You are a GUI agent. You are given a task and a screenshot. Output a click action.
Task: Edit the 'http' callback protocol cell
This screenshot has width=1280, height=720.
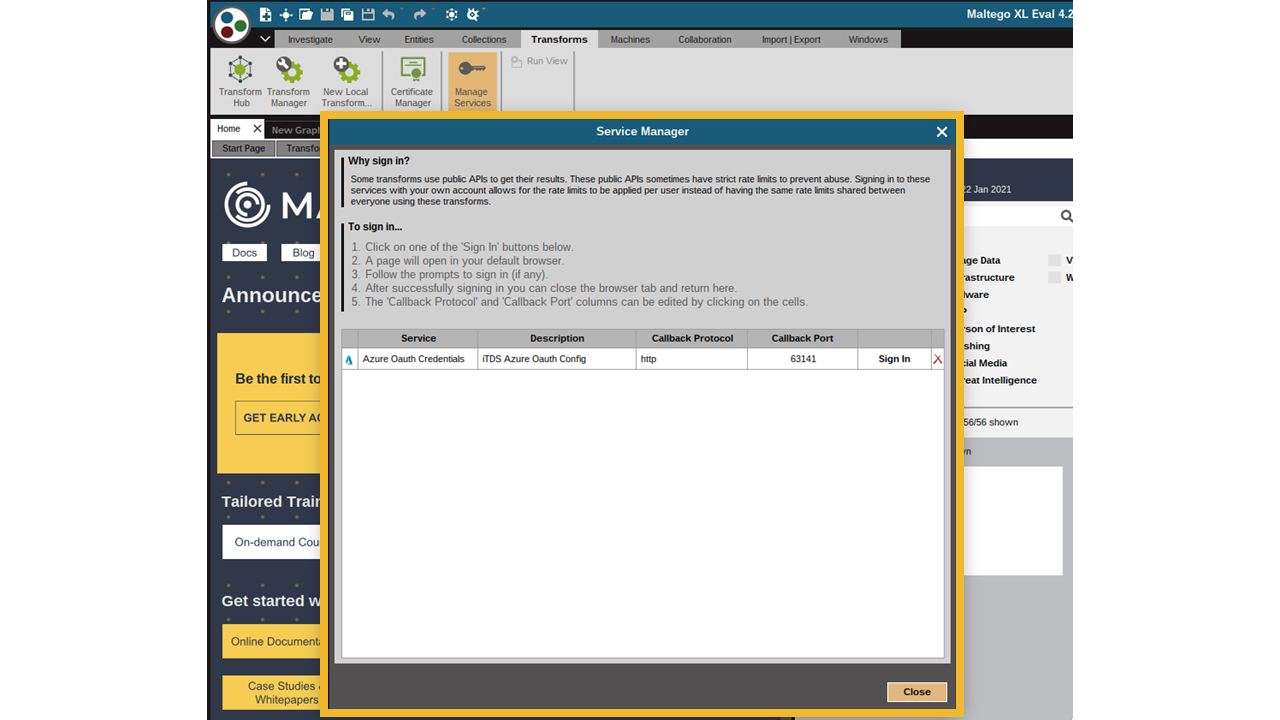coord(692,359)
